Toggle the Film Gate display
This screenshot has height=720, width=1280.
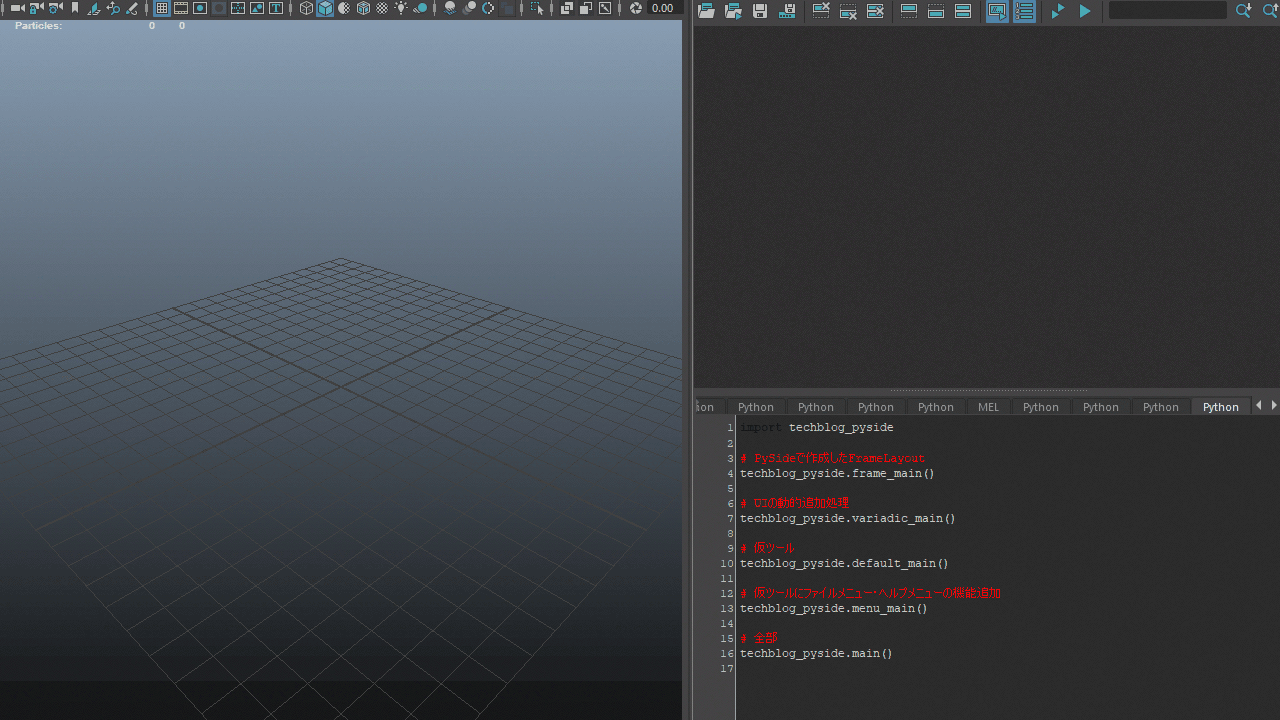181,8
